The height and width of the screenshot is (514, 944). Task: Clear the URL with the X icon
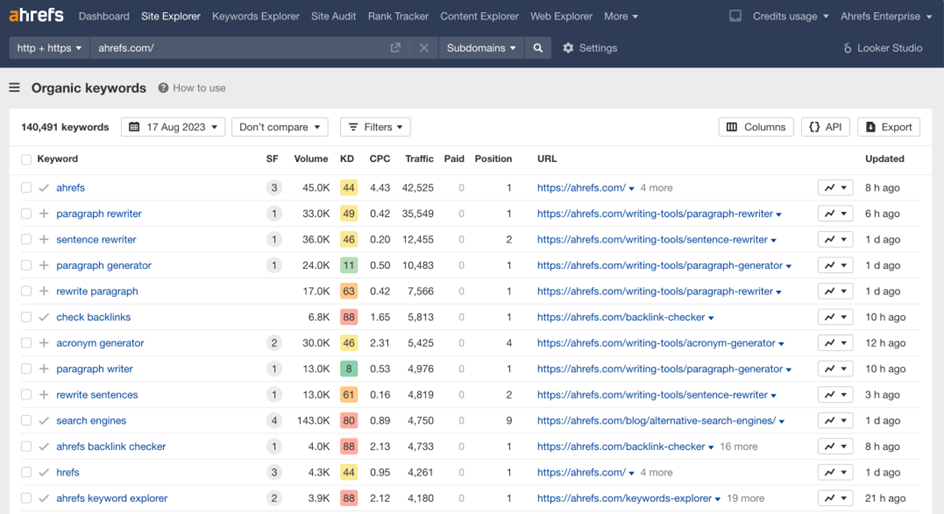pyautogui.click(x=424, y=48)
